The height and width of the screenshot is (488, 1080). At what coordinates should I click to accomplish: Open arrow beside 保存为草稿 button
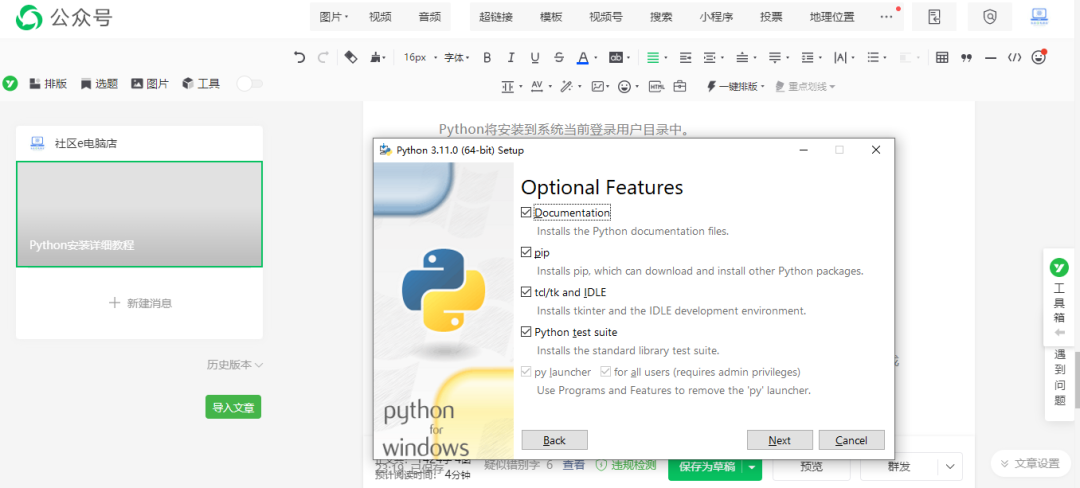(x=752, y=467)
